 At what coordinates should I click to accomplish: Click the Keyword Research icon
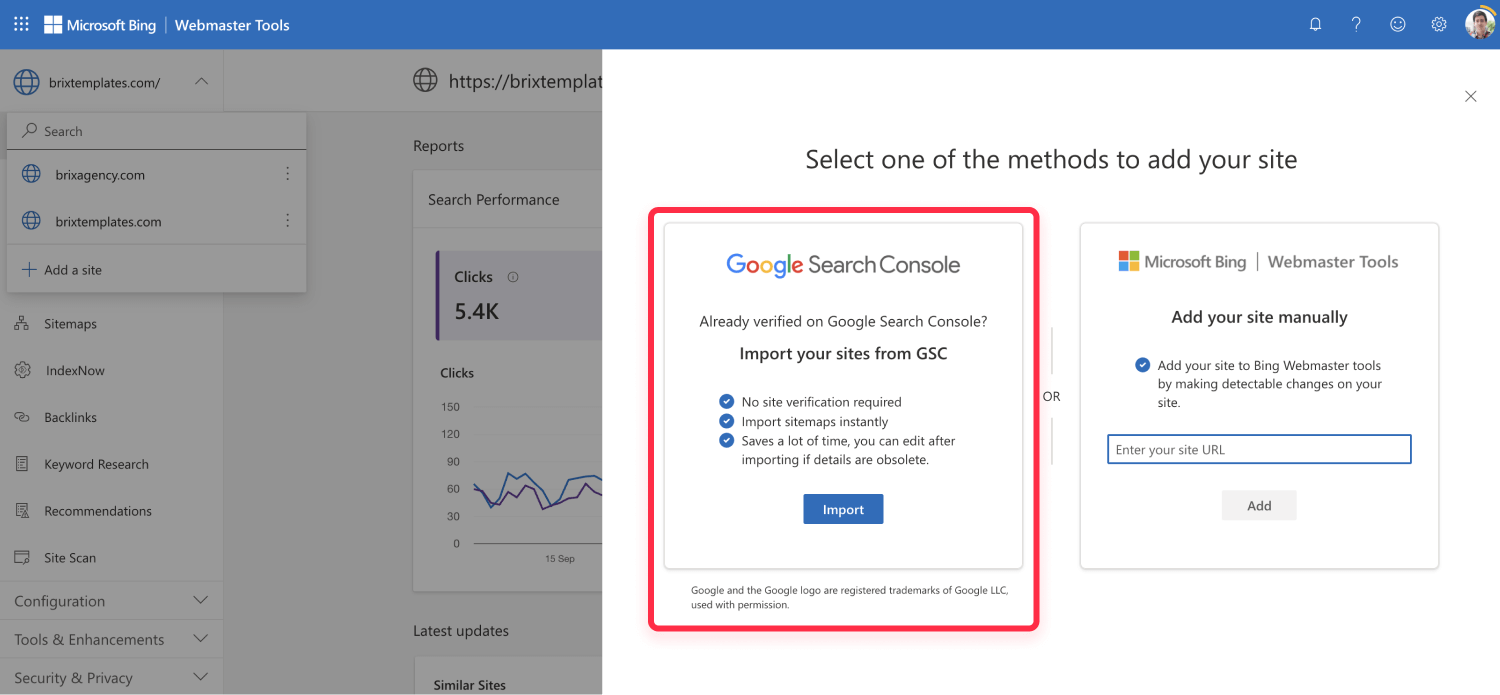click(x=22, y=464)
